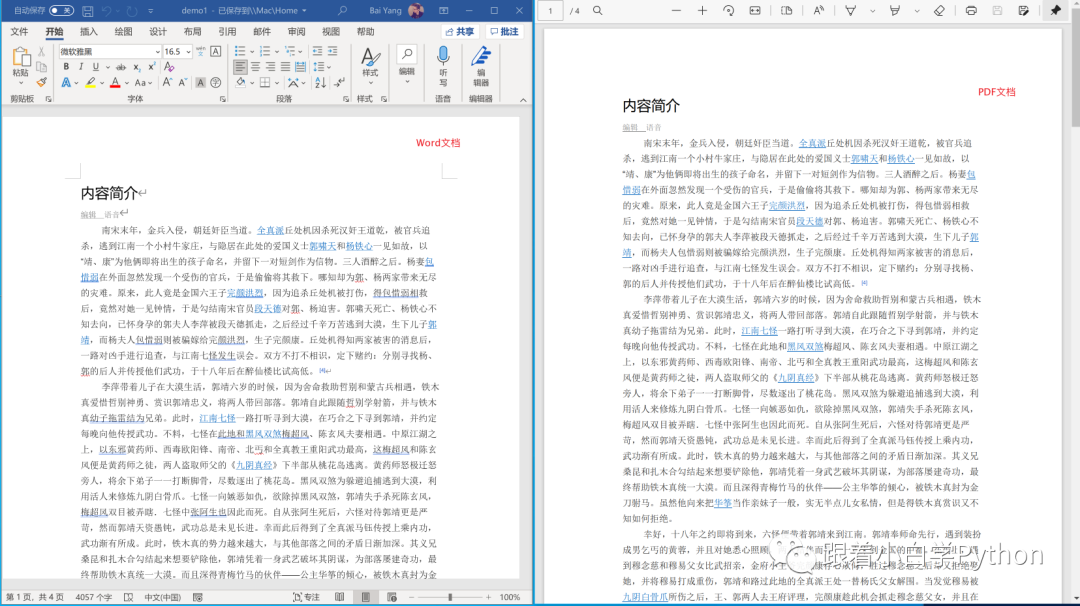Click the pin toolbar icon in PDF viewer
The image size is (1080, 606).
point(1055,10)
